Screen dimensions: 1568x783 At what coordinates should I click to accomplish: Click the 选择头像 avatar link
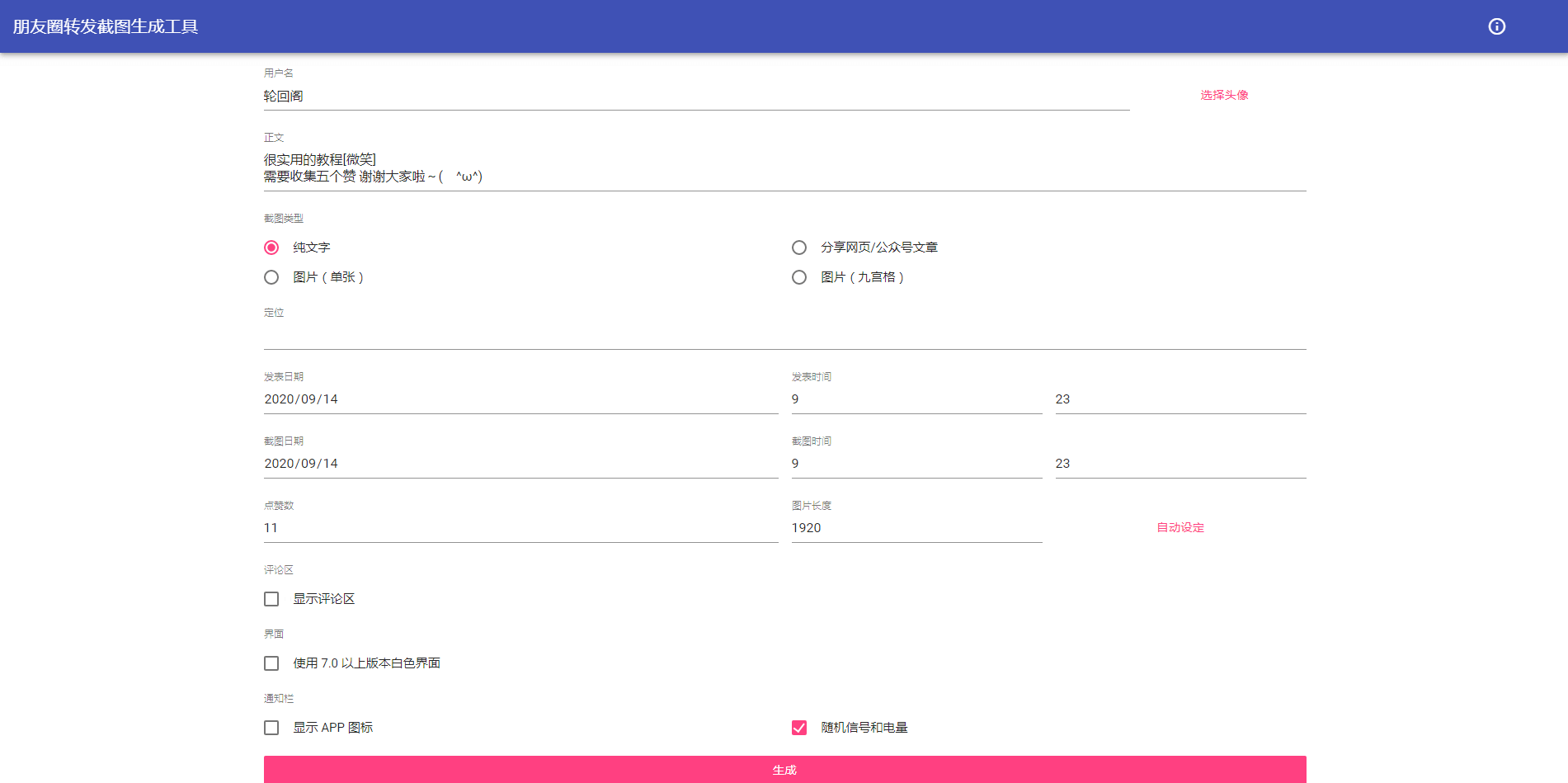[x=1224, y=95]
